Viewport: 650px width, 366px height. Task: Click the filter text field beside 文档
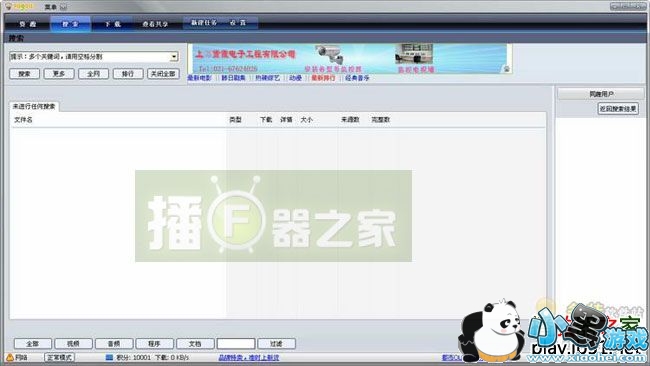point(236,344)
